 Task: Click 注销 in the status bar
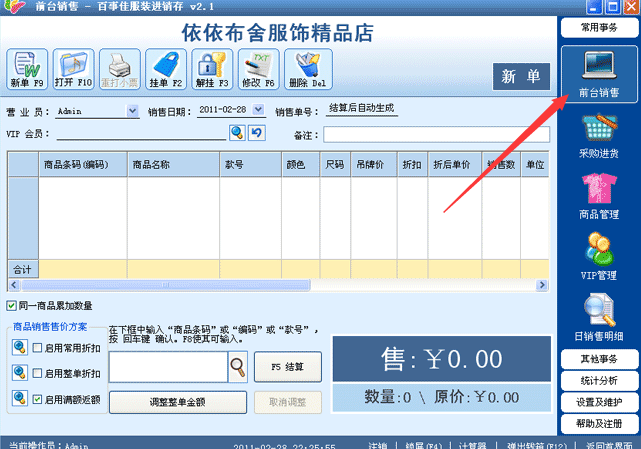coord(377,445)
